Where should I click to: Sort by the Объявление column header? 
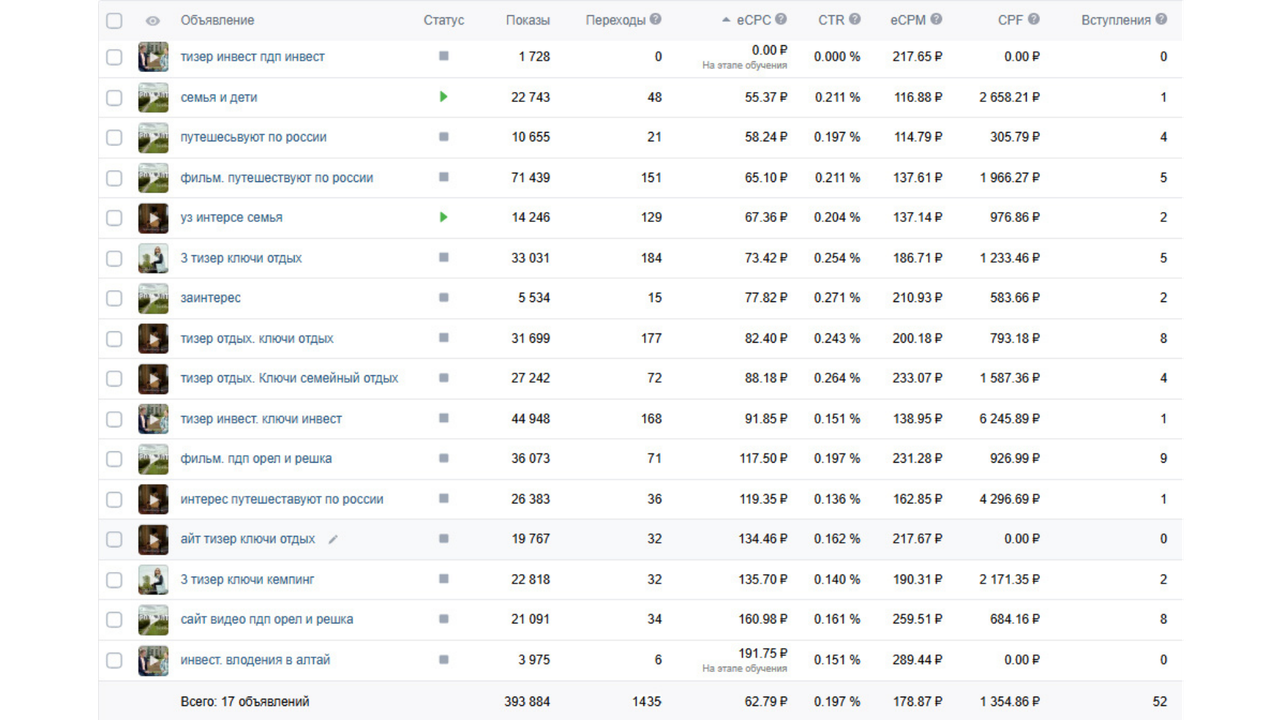[217, 20]
